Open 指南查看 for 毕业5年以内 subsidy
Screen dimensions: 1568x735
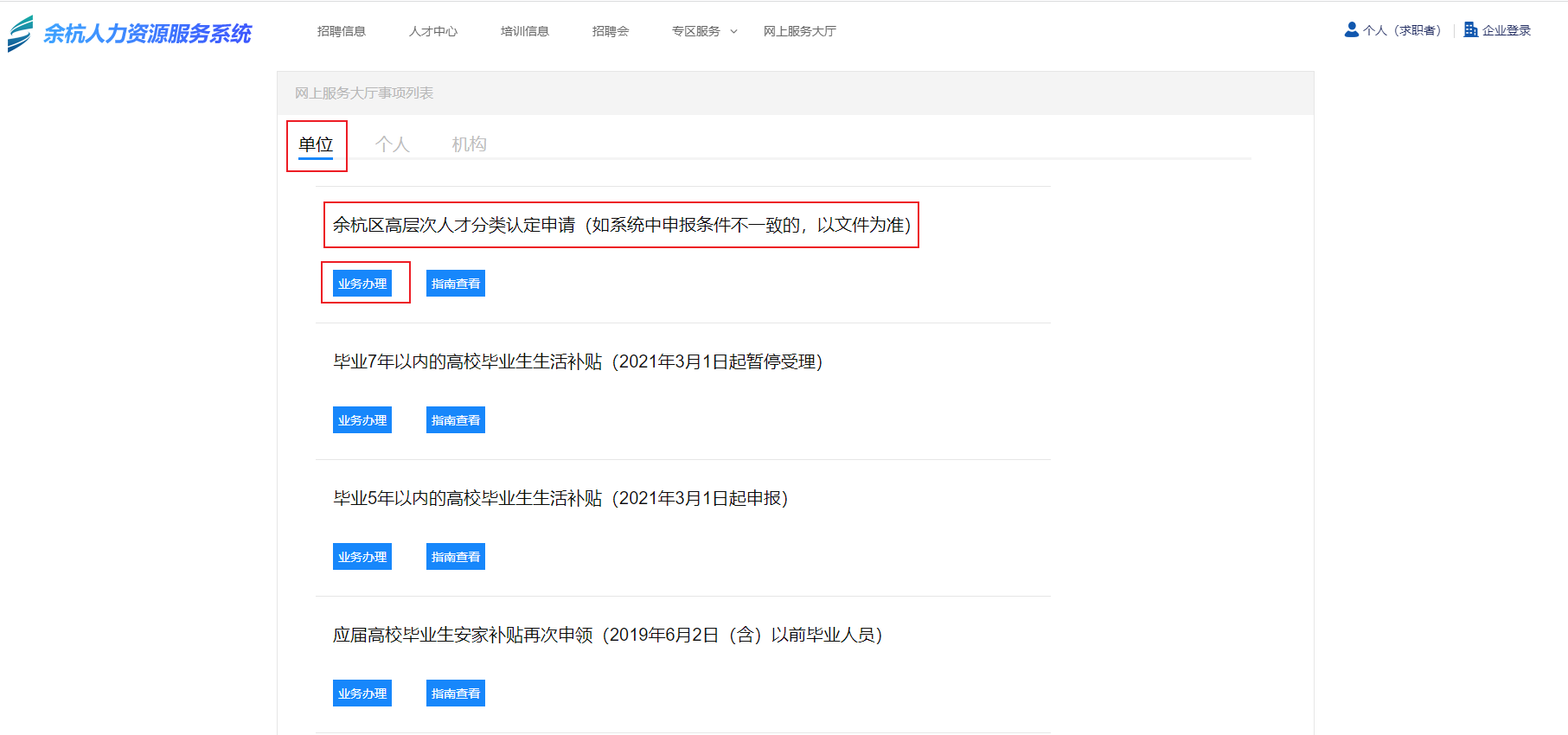(x=456, y=557)
